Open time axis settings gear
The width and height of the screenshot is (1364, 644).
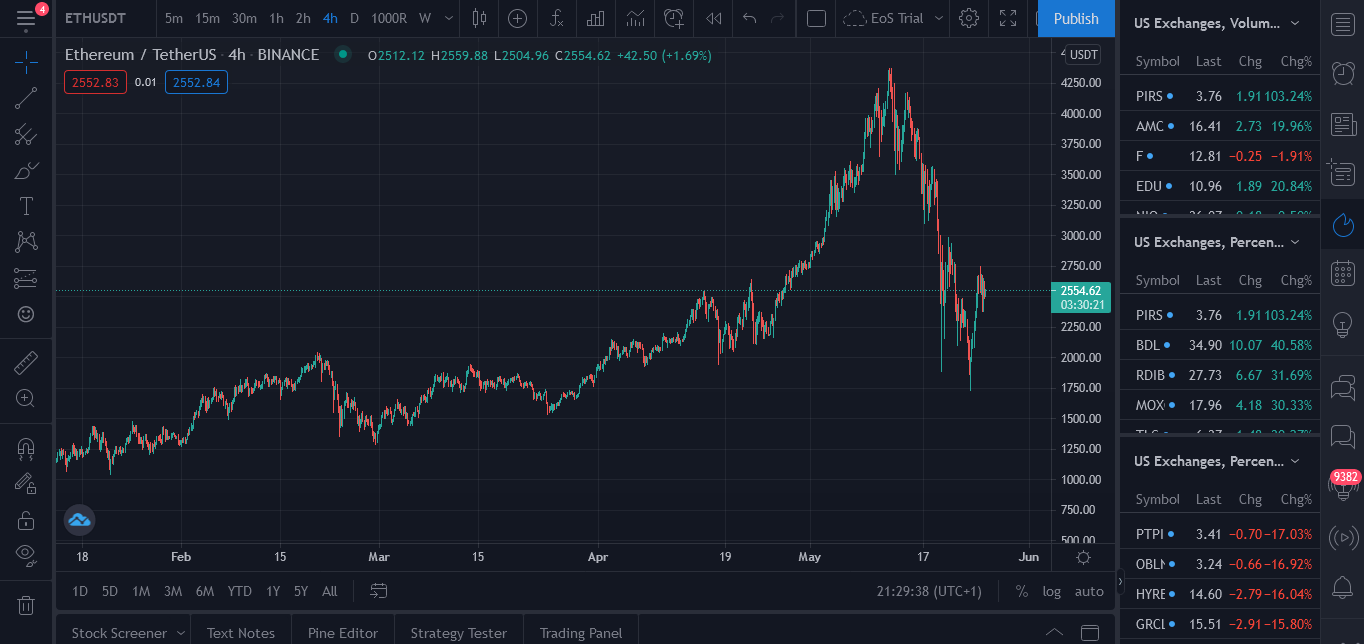[x=1083, y=557]
